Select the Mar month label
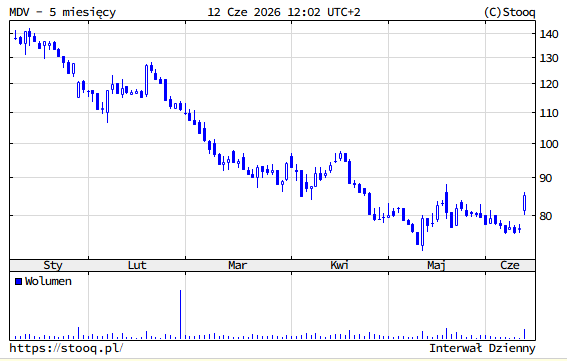 point(238,265)
